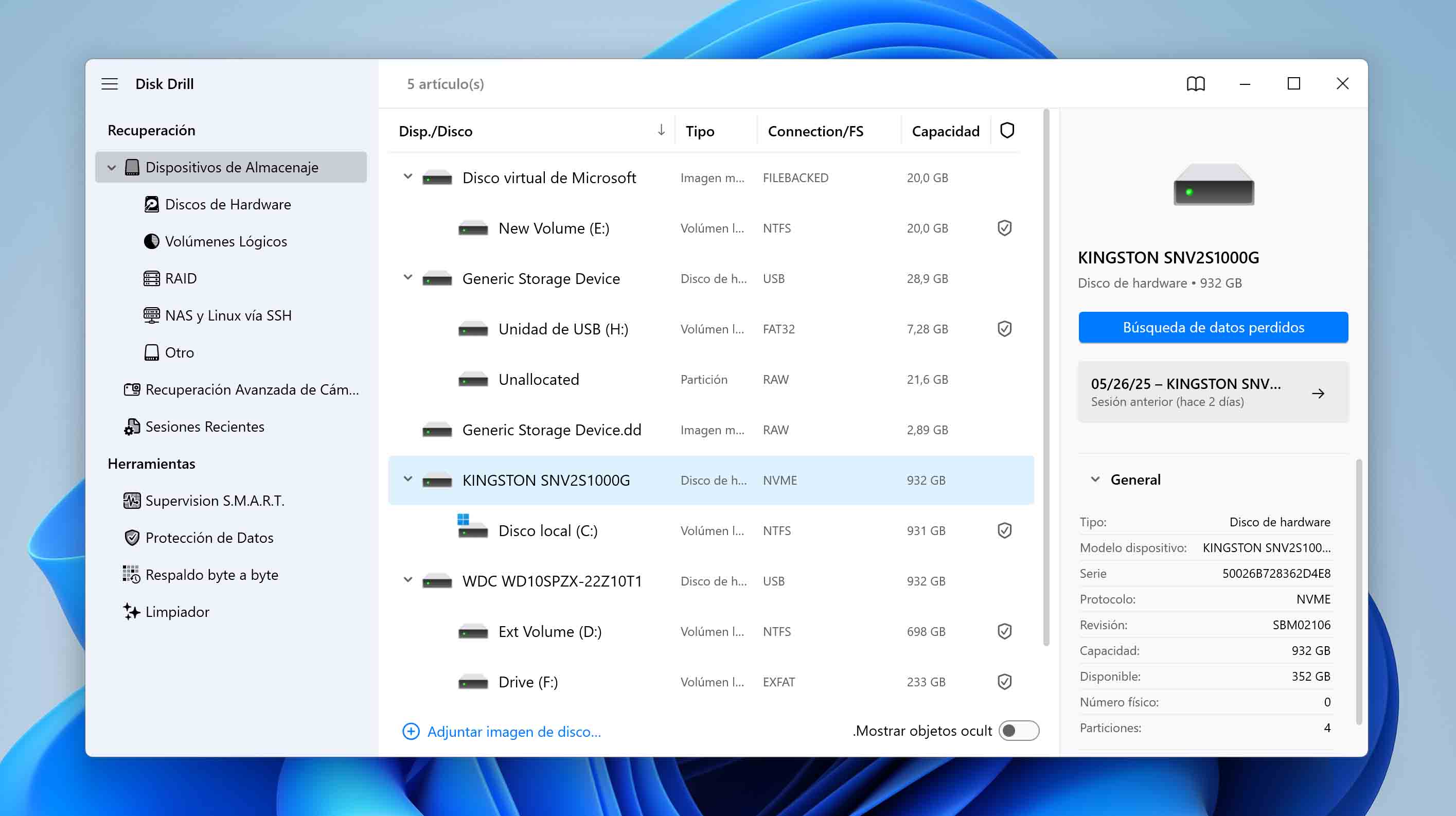The image size is (1456, 816).
Task: Click the Limpiador sparkle icon
Action: pyautogui.click(x=132, y=611)
